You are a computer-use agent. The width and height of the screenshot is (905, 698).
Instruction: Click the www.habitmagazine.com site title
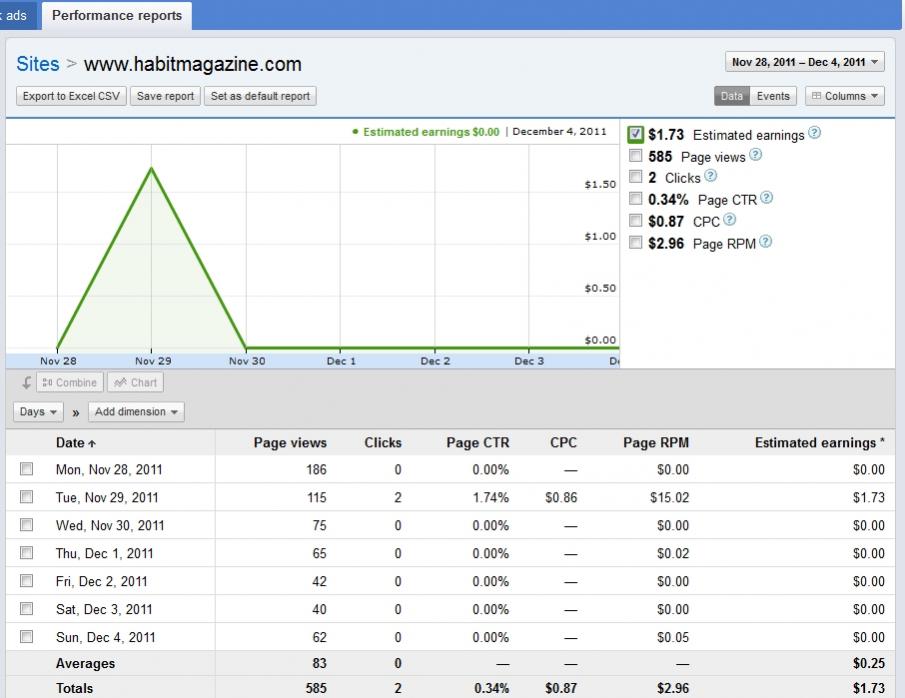click(x=193, y=64)
